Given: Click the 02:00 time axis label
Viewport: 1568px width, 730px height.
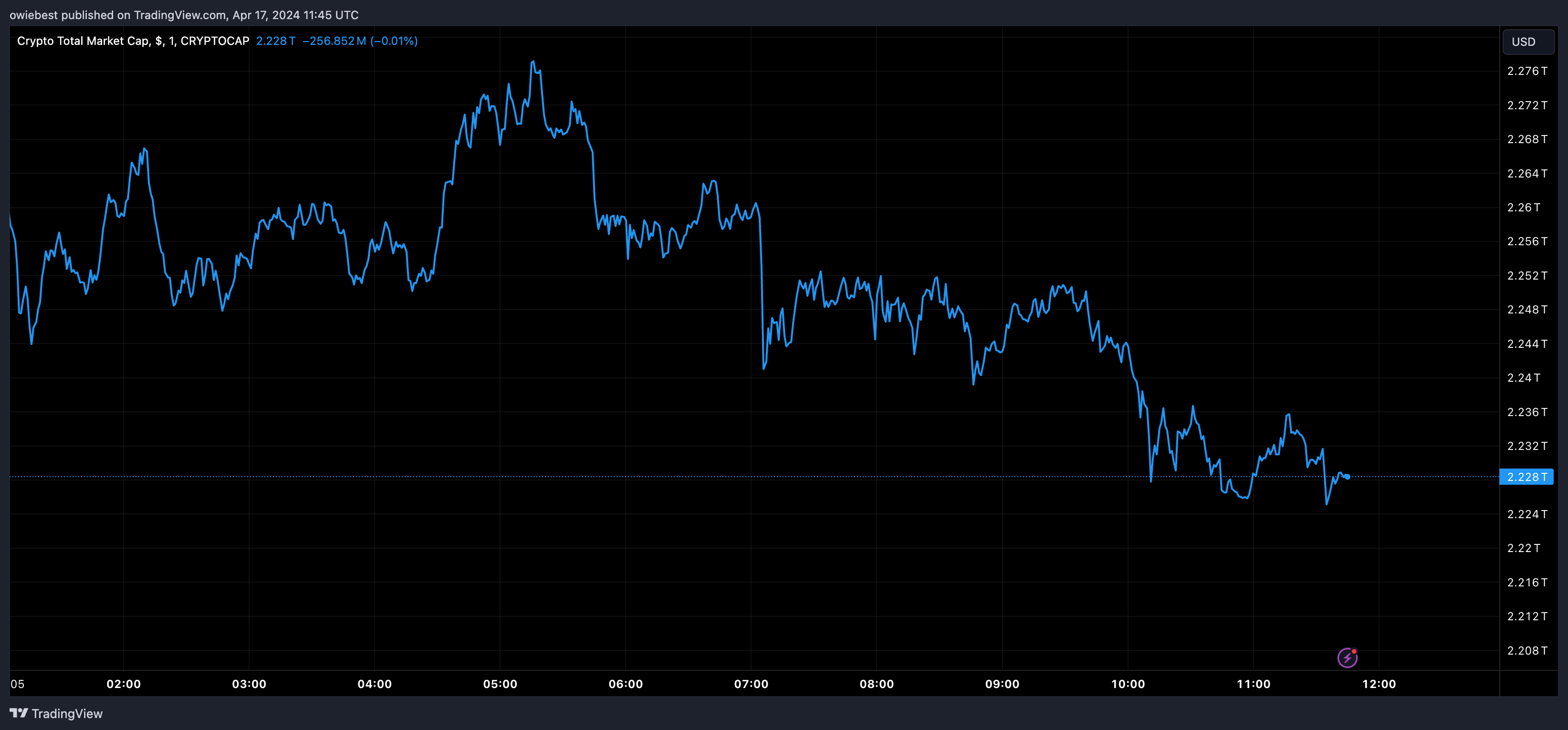Looking at the screenshot, I should (x=124, y=684).
